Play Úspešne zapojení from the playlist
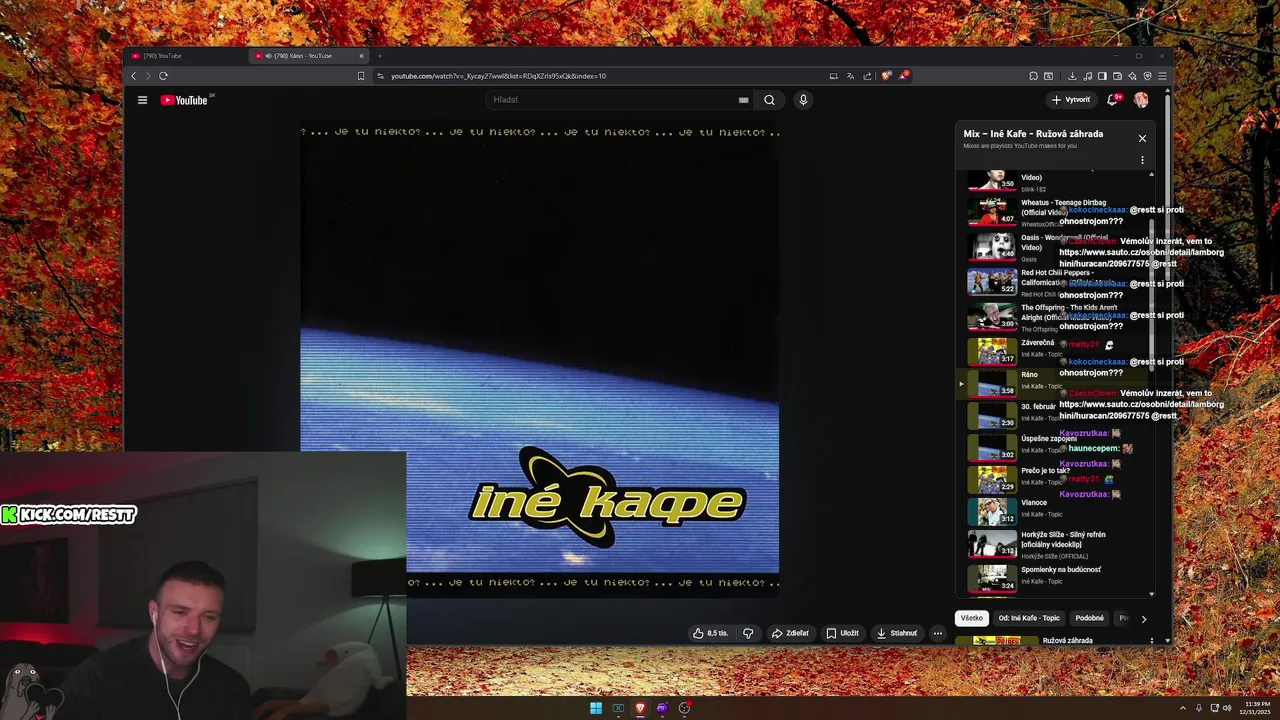Viewport: 1280px width, 720px height. 1055,446
